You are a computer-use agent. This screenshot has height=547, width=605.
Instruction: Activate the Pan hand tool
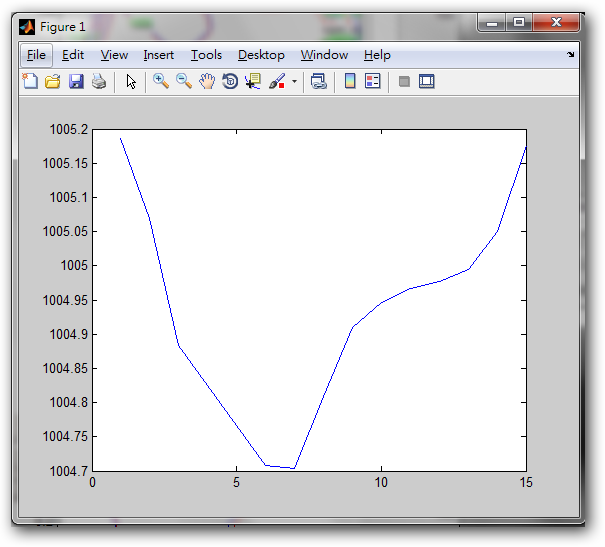[207, 82]
